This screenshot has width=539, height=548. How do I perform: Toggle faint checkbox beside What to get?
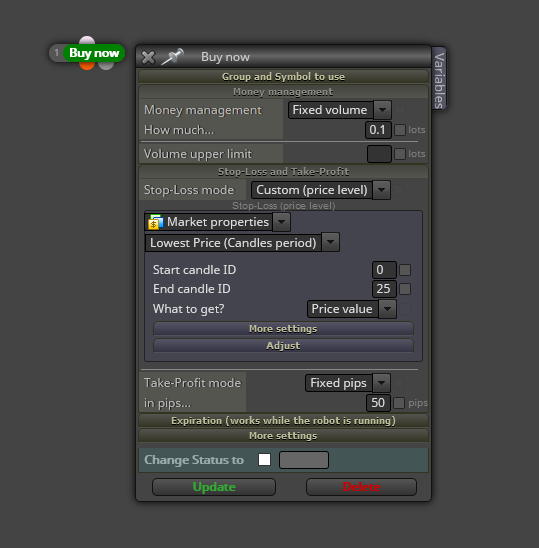click(x=405, y=309)
